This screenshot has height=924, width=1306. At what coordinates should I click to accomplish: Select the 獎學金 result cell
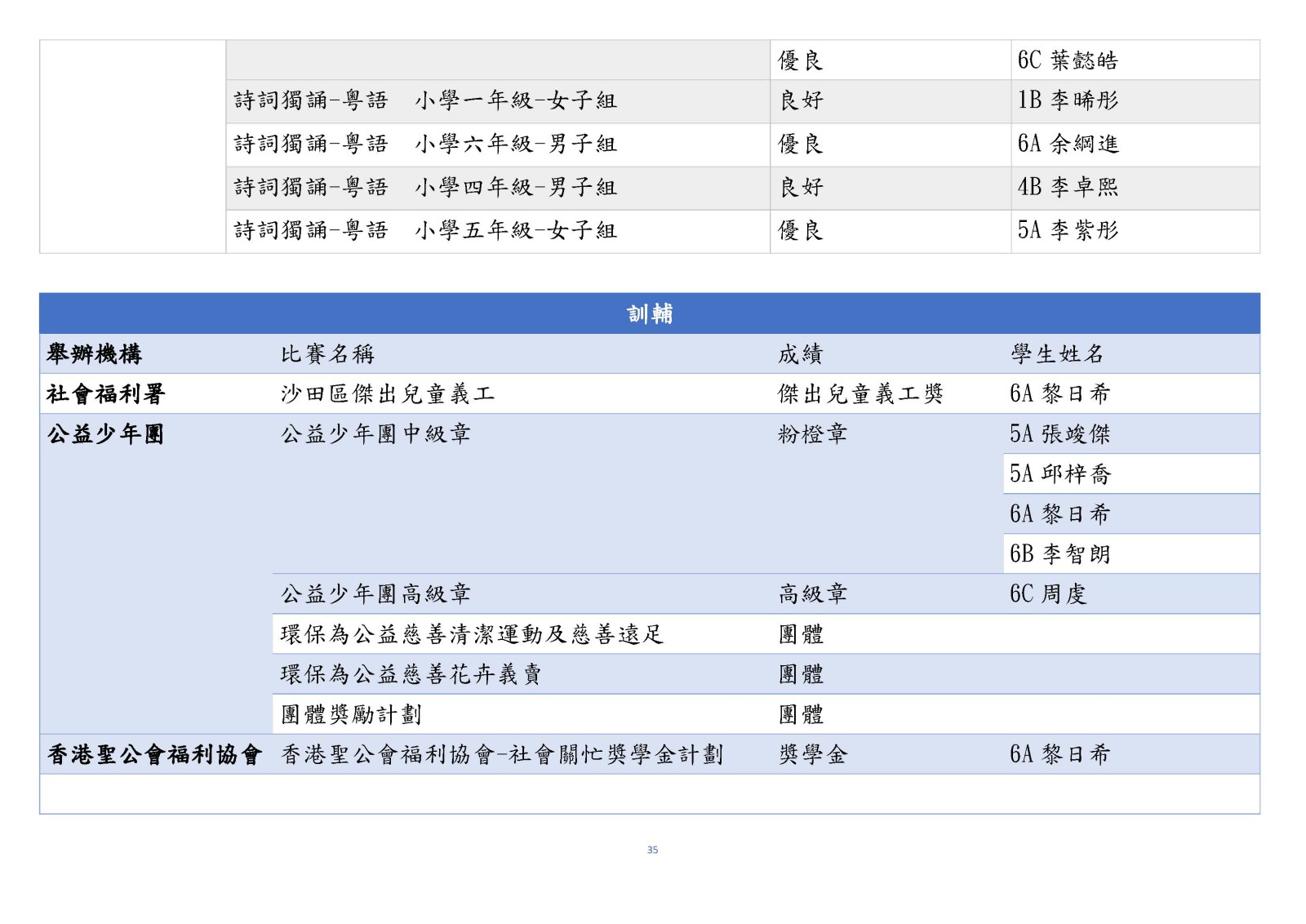click(x=812, y=755)
